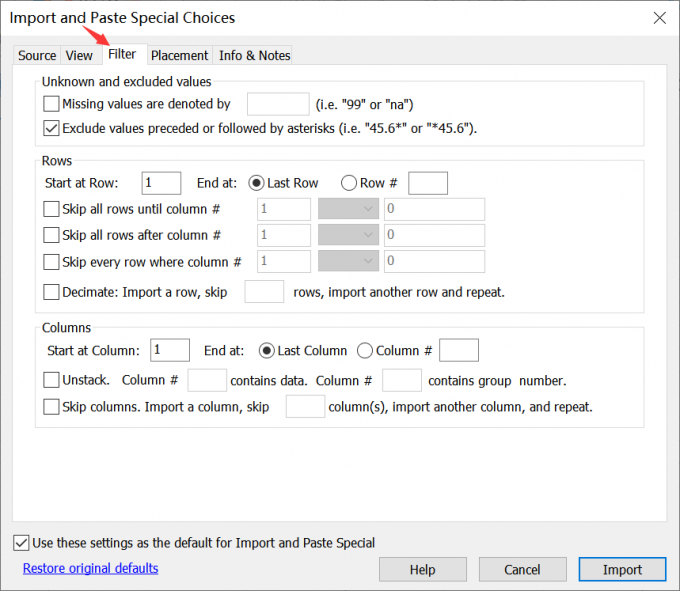Open operator dropdown for skip every row
This screenshot has height=591, width=680.
[348, 262]
